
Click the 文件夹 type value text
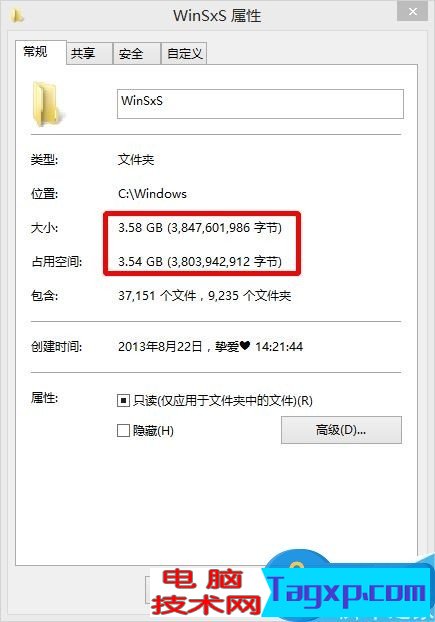point(136,160)
